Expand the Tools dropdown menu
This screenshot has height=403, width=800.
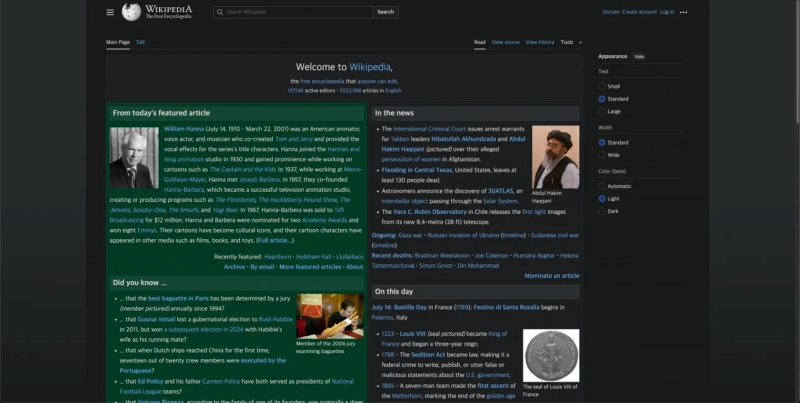569,42
